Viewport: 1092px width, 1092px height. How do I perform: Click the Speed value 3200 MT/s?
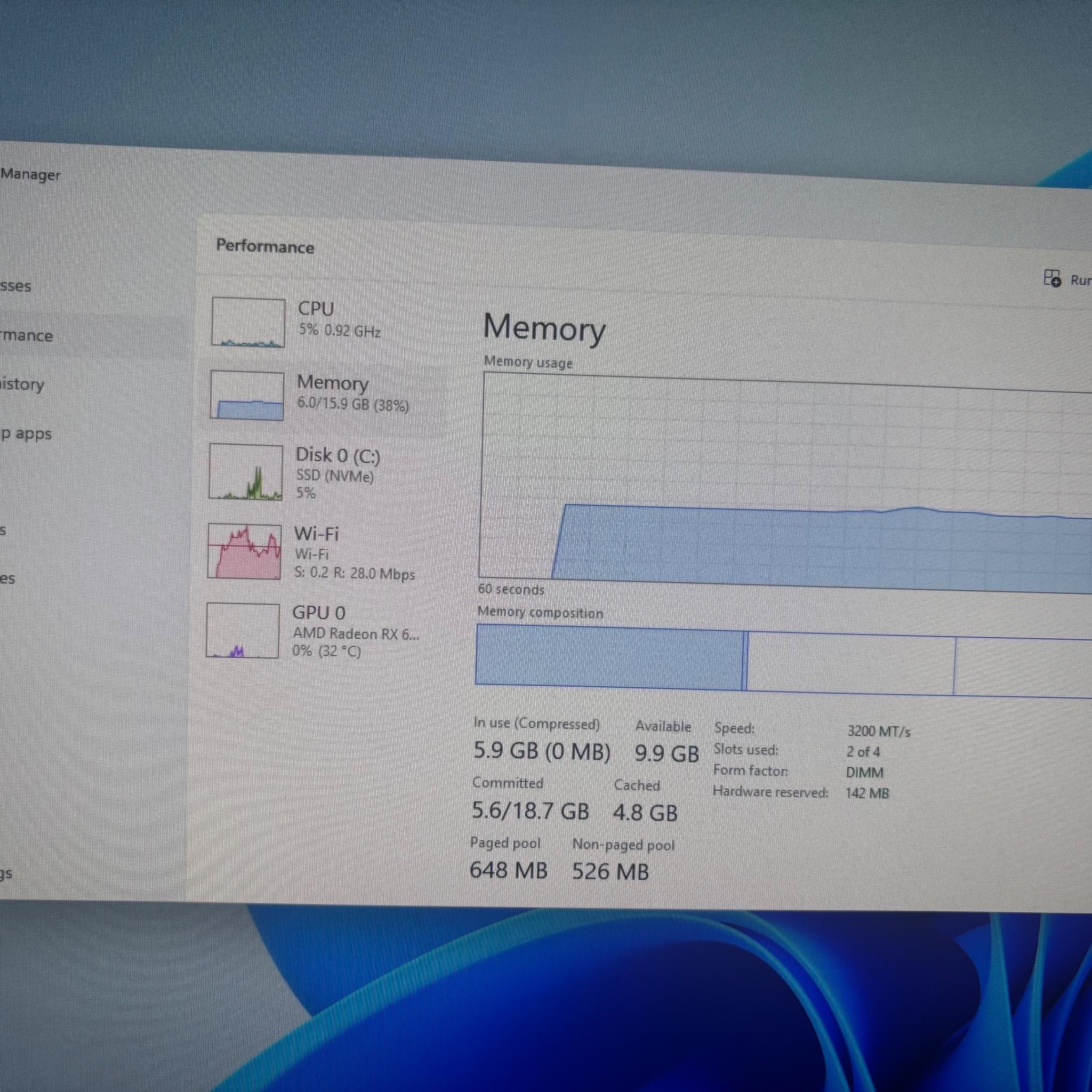click(879, 732)
